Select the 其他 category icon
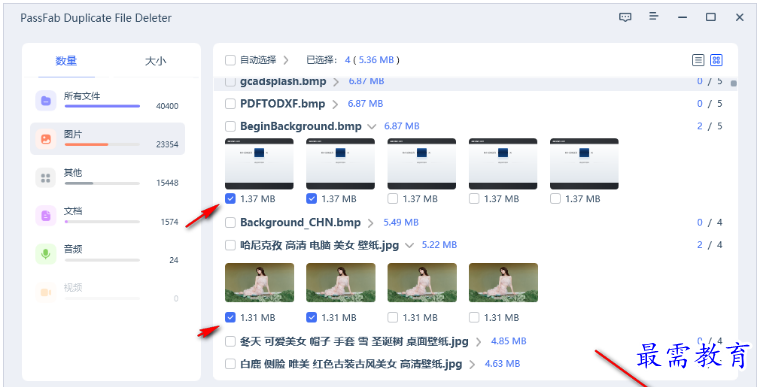 (x=46, y=177)
